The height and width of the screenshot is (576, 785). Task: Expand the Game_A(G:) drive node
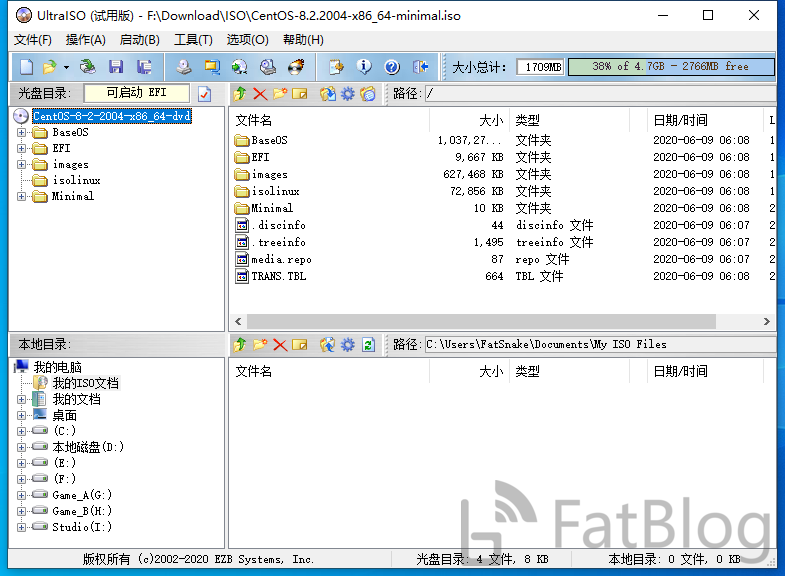21,495
